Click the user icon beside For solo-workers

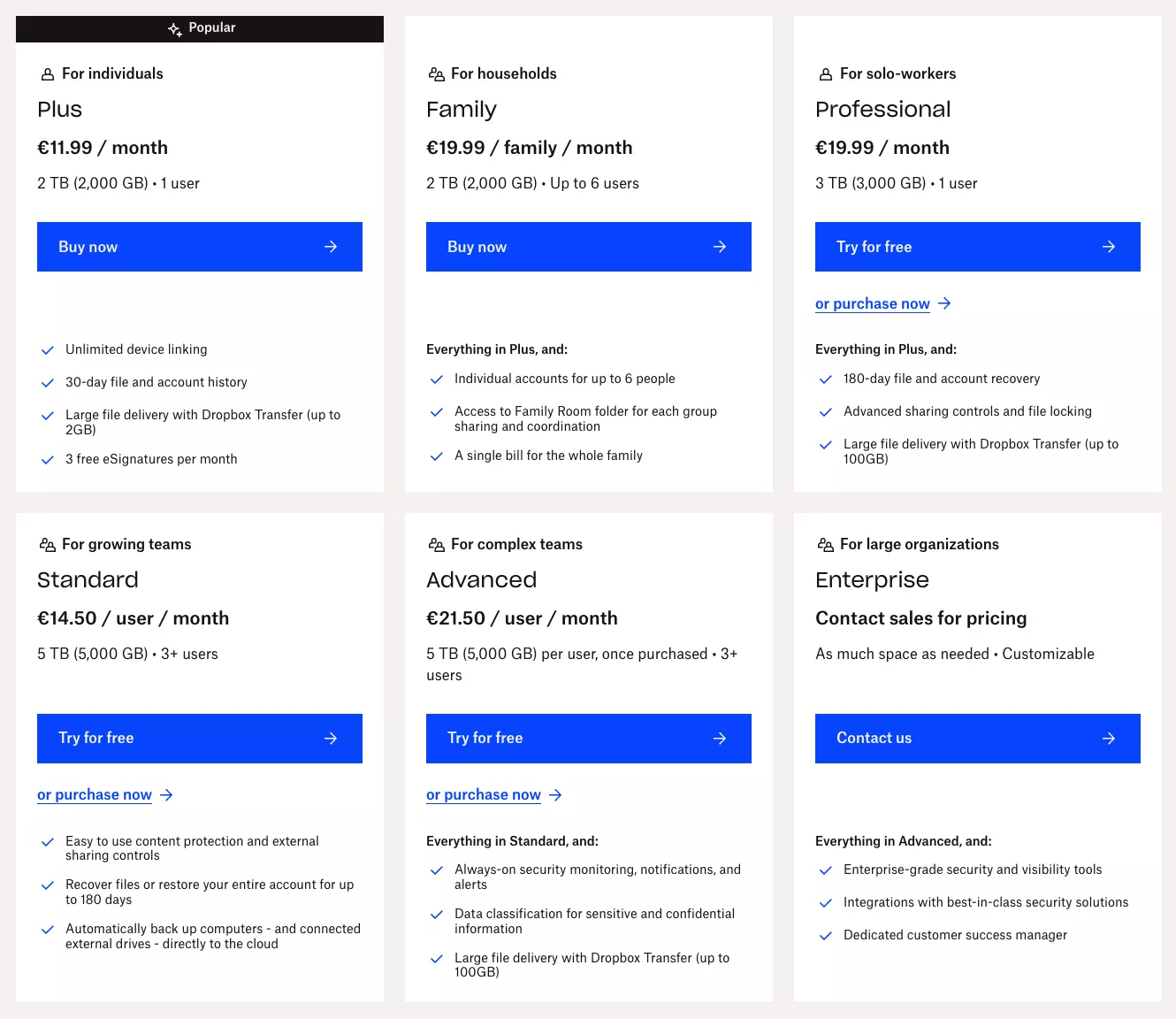point(826,74)
